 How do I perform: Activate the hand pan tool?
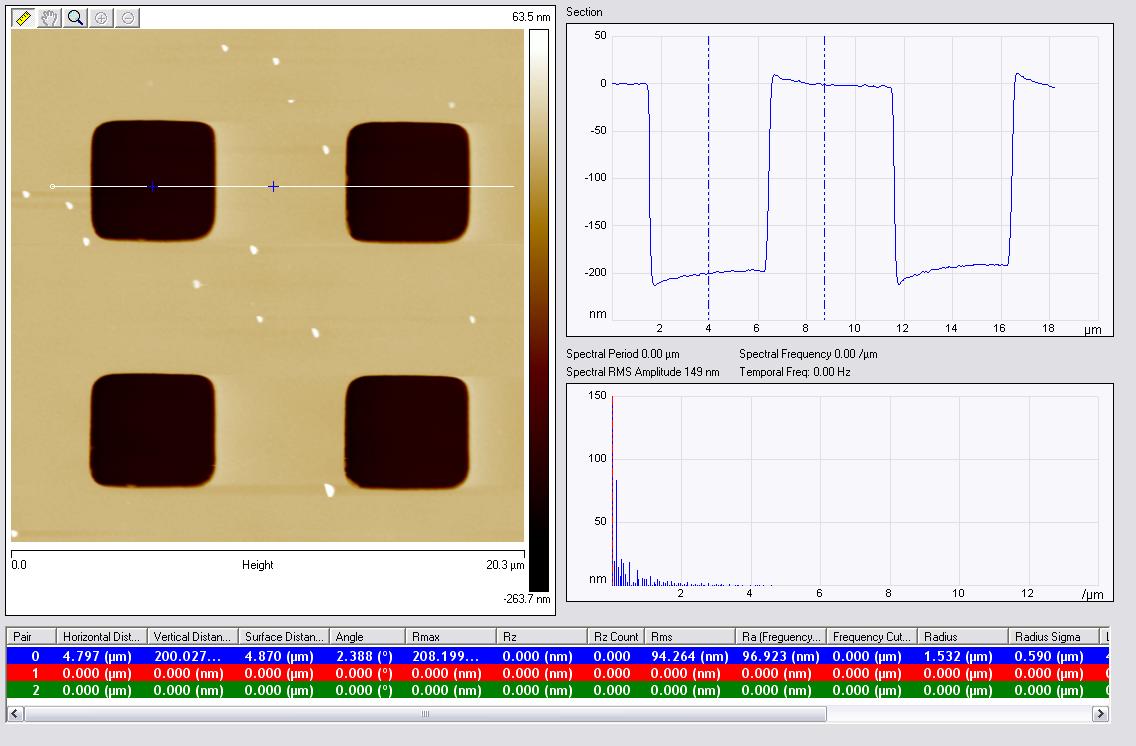50,18
